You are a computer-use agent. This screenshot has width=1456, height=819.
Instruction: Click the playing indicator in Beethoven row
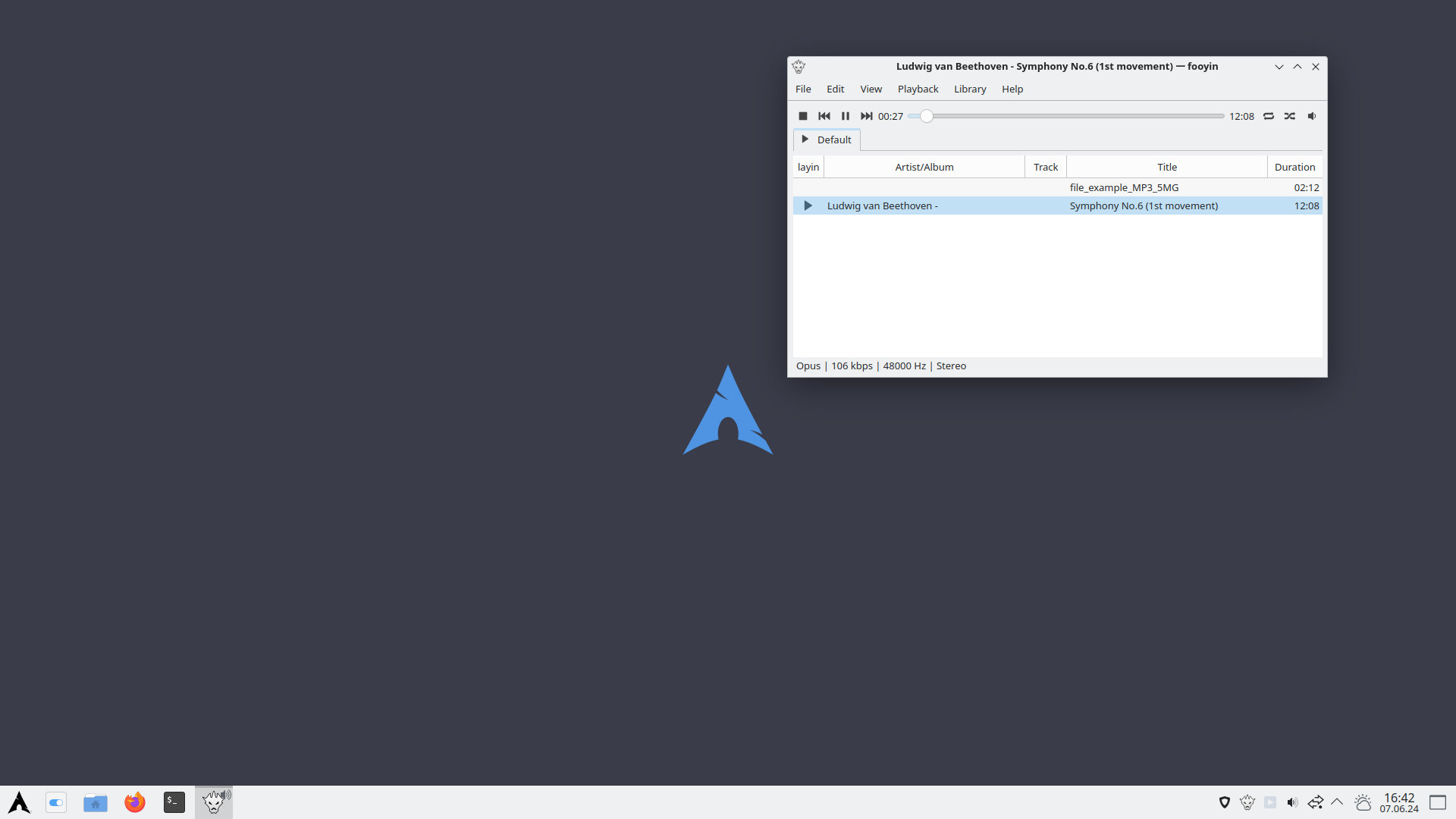(x=808, y=206)
